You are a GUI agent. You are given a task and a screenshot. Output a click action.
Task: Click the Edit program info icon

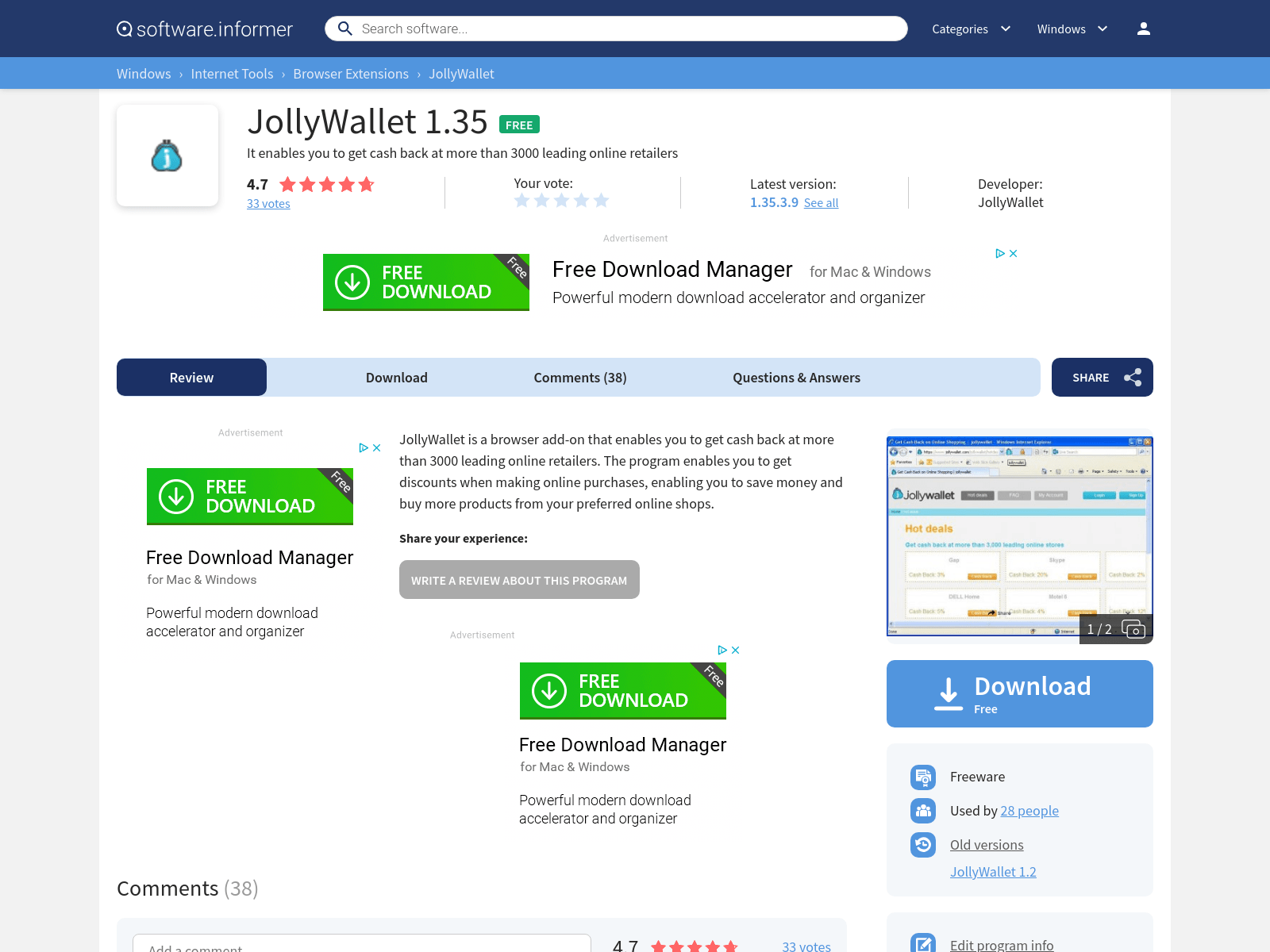click(x=923, y=943)
